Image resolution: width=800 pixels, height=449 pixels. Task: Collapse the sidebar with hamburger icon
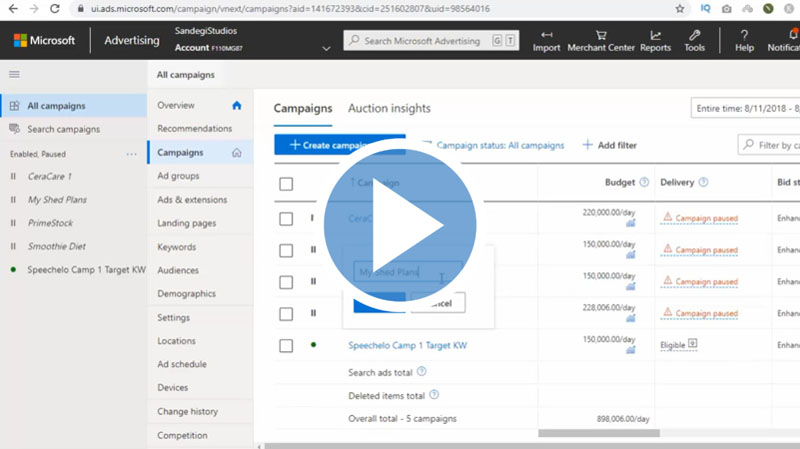14,74
